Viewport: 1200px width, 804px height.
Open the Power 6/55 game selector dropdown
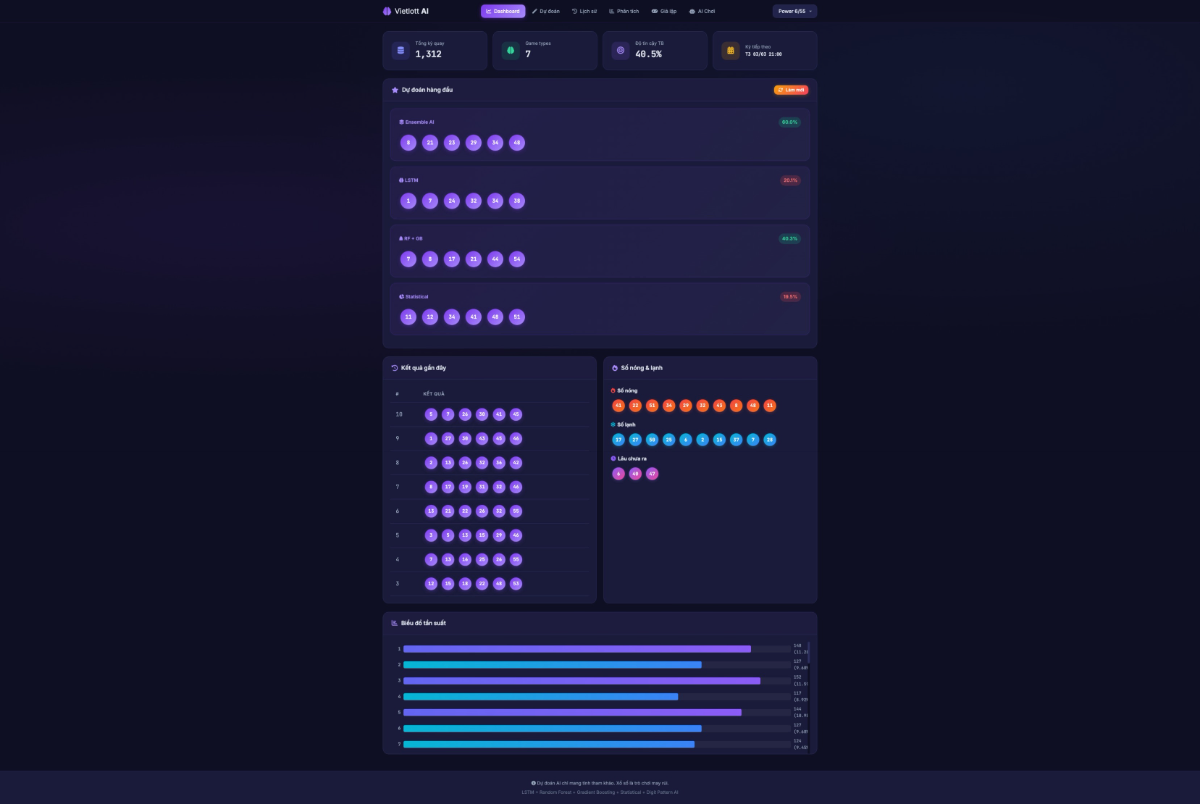(x=793, y=11)
